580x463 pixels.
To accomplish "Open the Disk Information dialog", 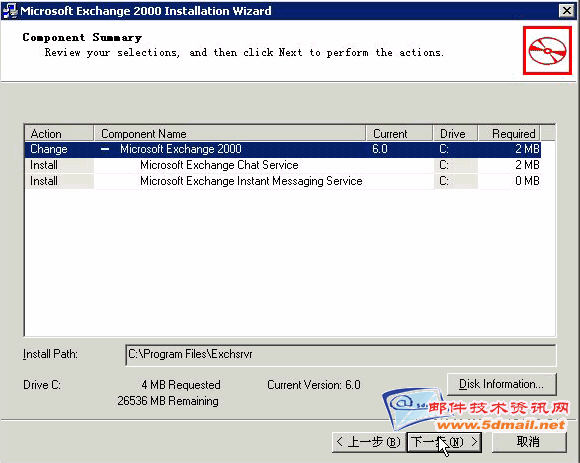I will tap(502, 384).
